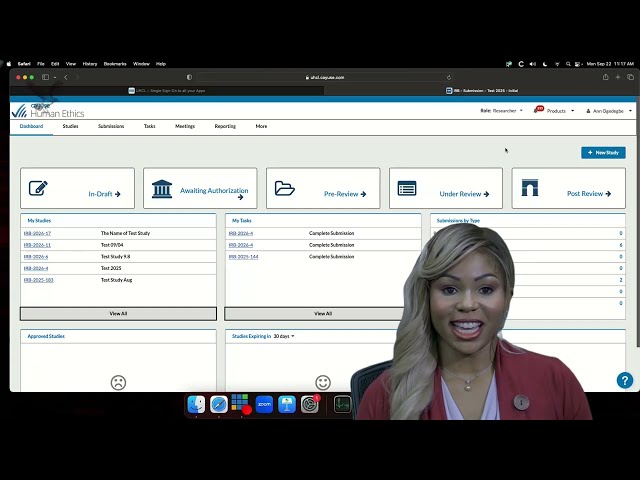This screenshot has height=480, width=640.
Task: Click the open folder icon for Pre-Review
Action: point(284,188)
